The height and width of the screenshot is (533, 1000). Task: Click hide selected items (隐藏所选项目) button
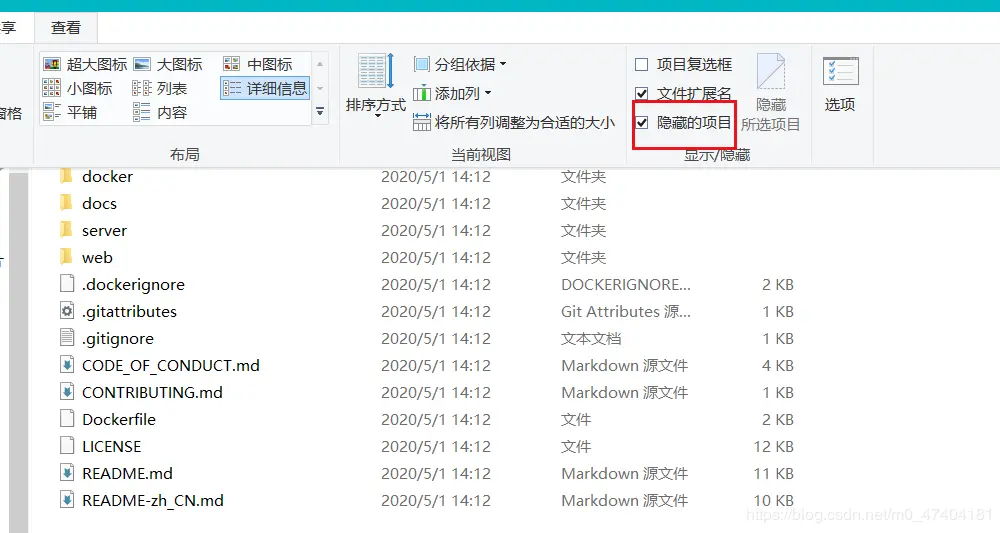[x=770, y=93]
